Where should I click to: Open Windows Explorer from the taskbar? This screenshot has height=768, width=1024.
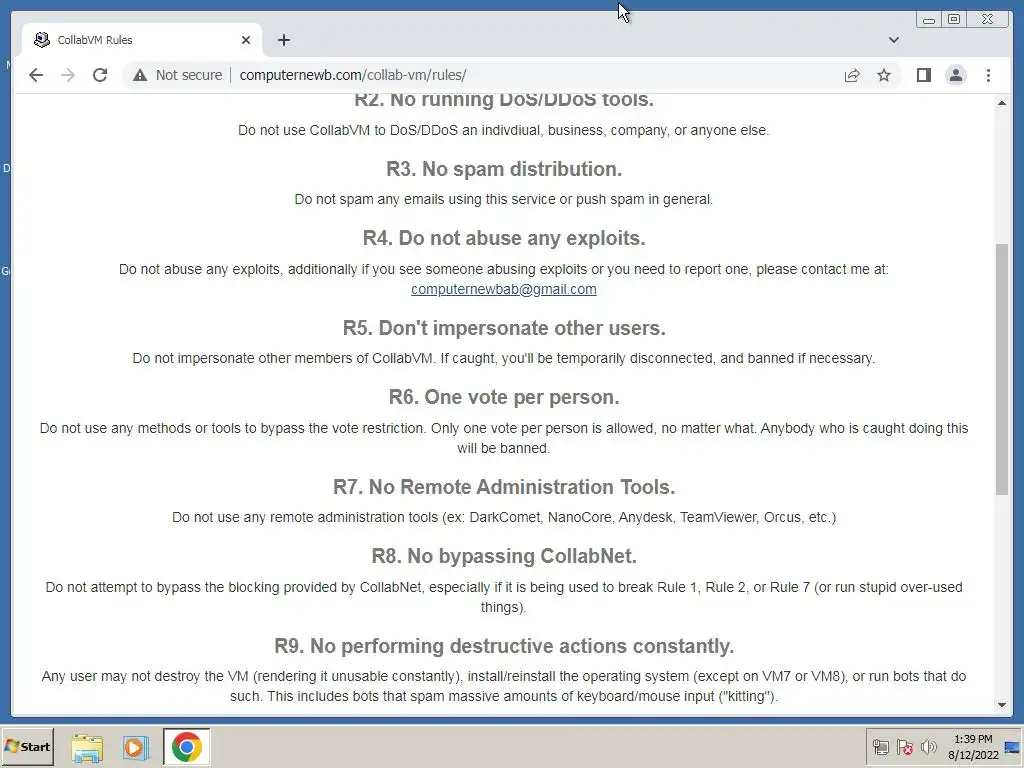tap(87, 747)
